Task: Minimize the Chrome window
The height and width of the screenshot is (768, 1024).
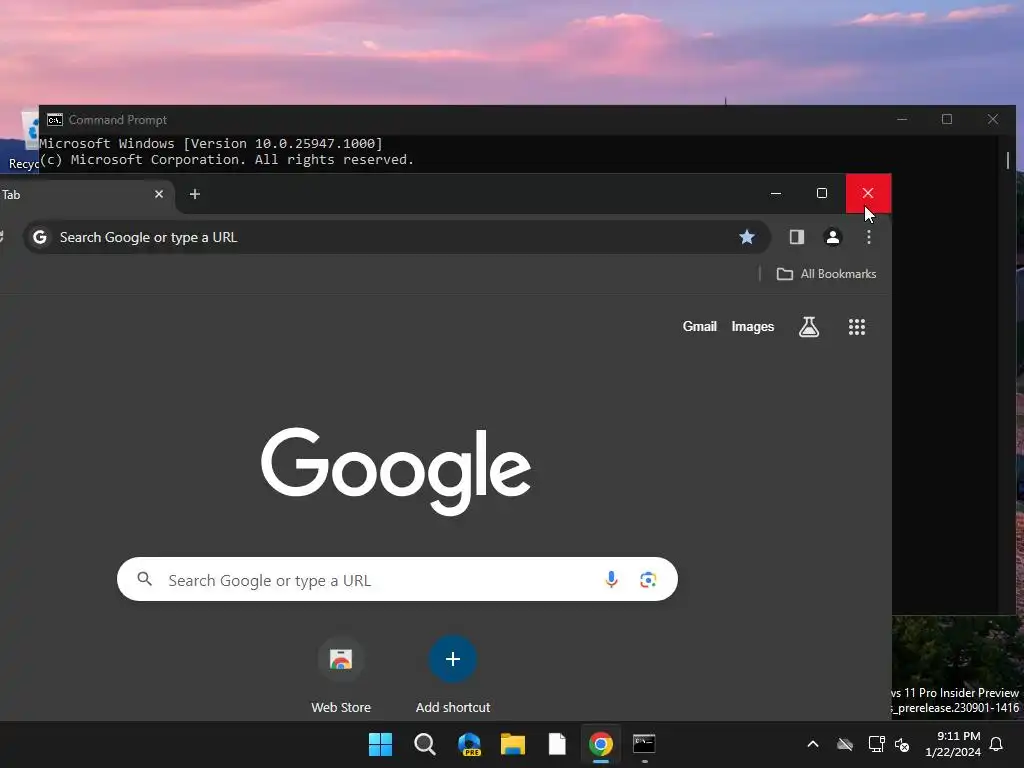Action: [776, 193]
